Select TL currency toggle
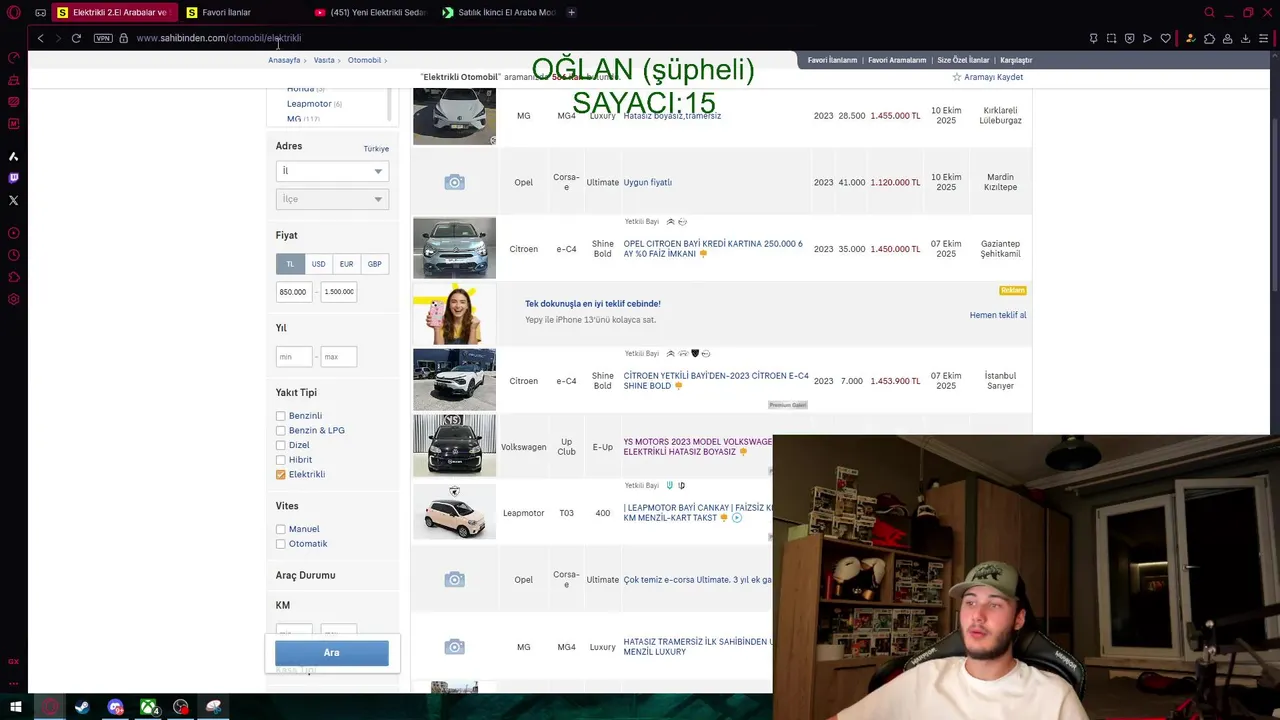1280x720 pixels. pos(290,264)
